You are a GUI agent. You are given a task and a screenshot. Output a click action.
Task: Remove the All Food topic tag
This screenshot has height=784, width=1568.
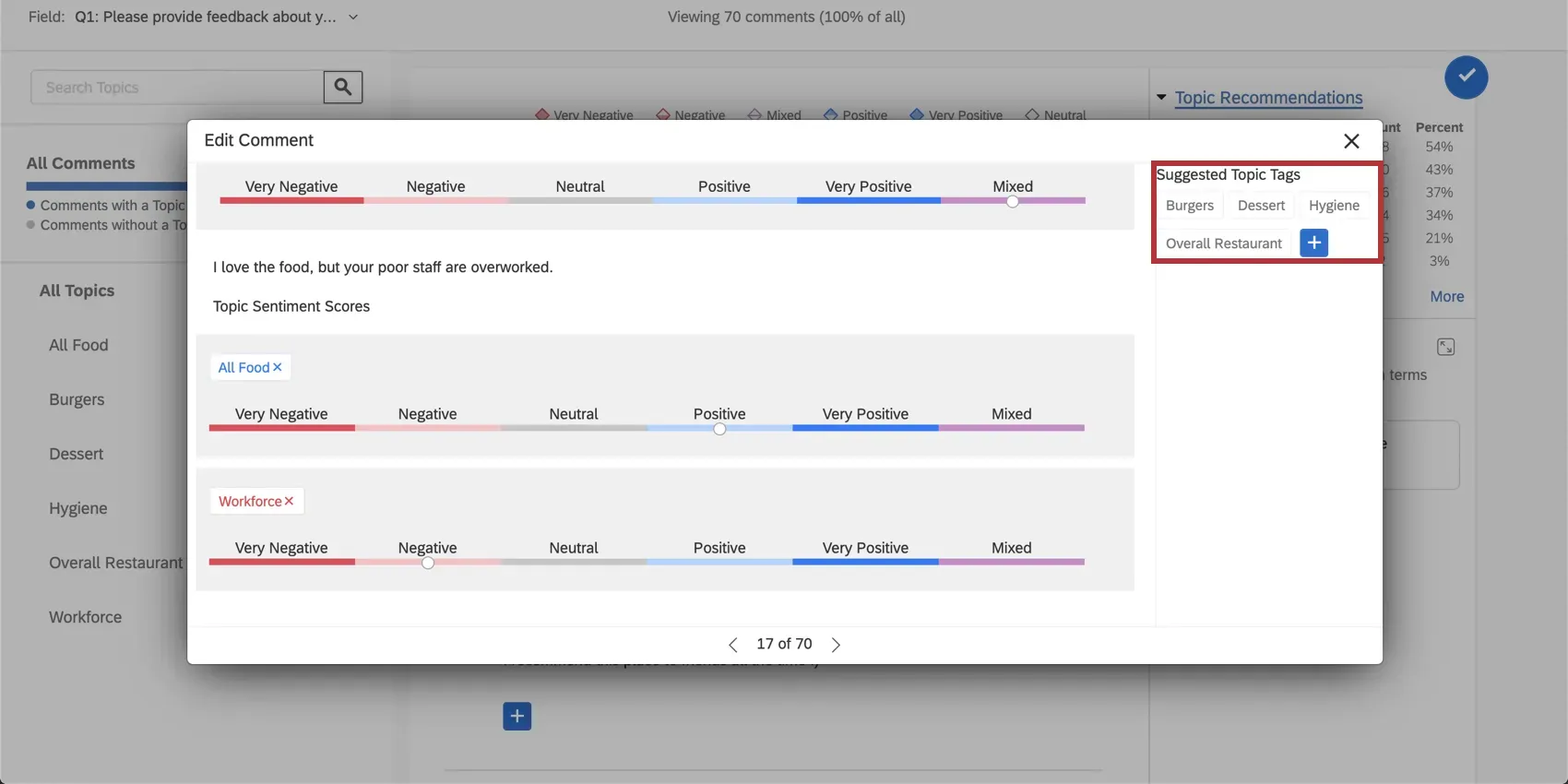(x=278, y=367)
